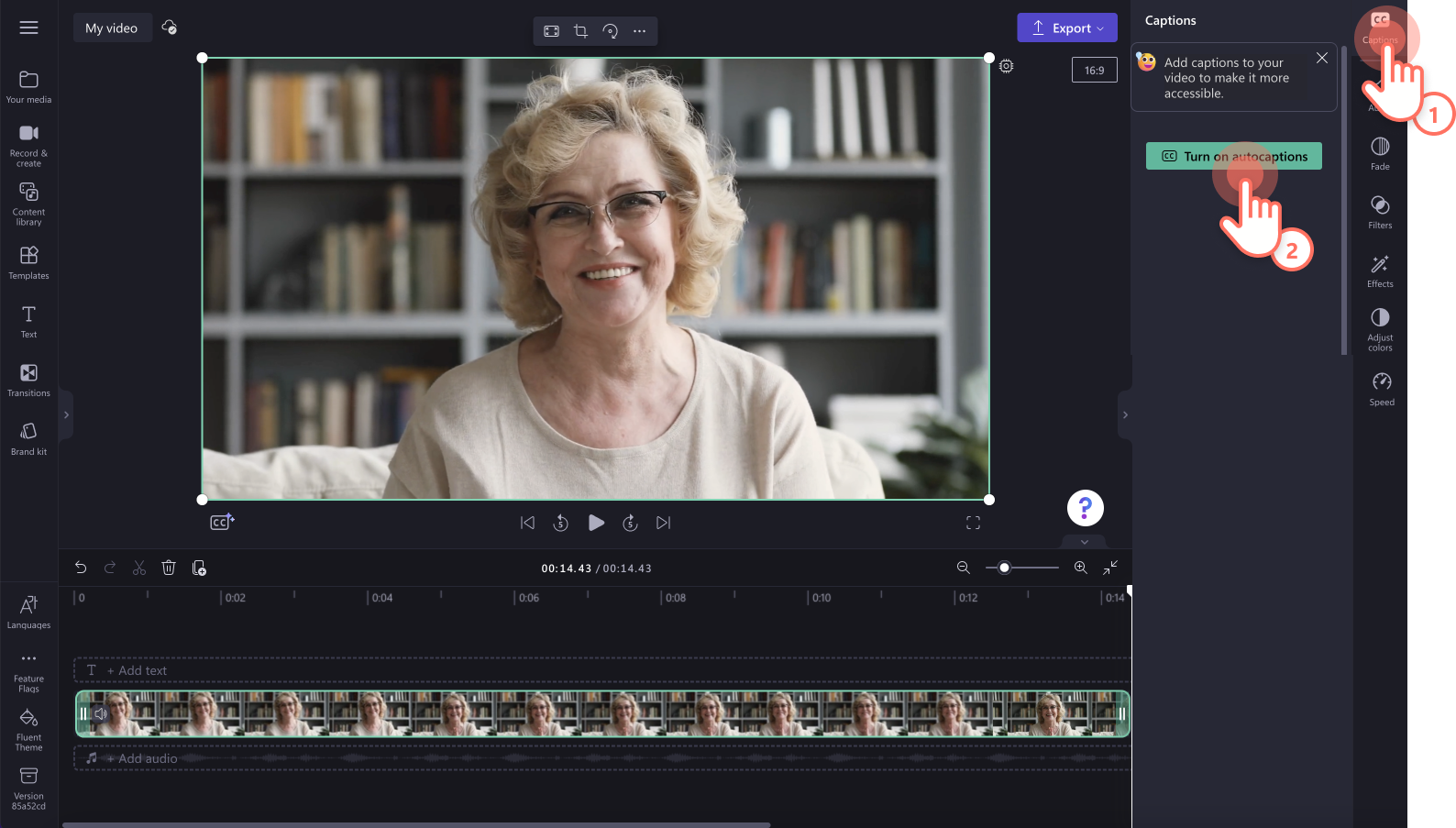The image size is (1456, 828).
Task: Click the preview settings gear icon
Action: [x=1006, y=66]
